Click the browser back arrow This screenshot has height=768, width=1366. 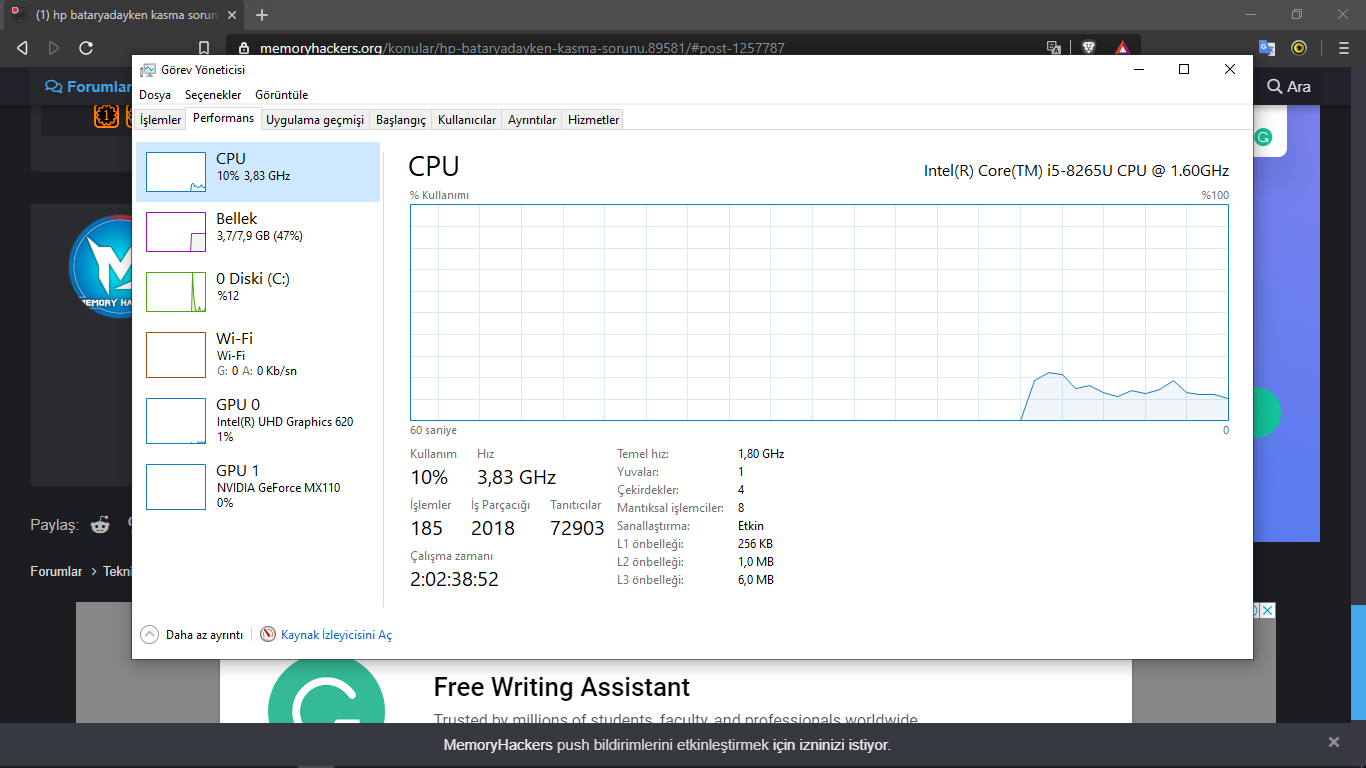click(22, 47)
